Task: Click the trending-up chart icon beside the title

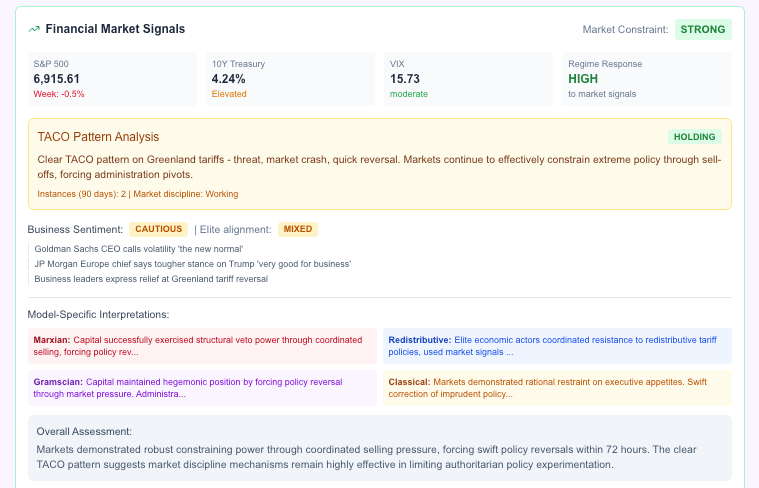Action: pyautogui.click(x=35, y=30)
